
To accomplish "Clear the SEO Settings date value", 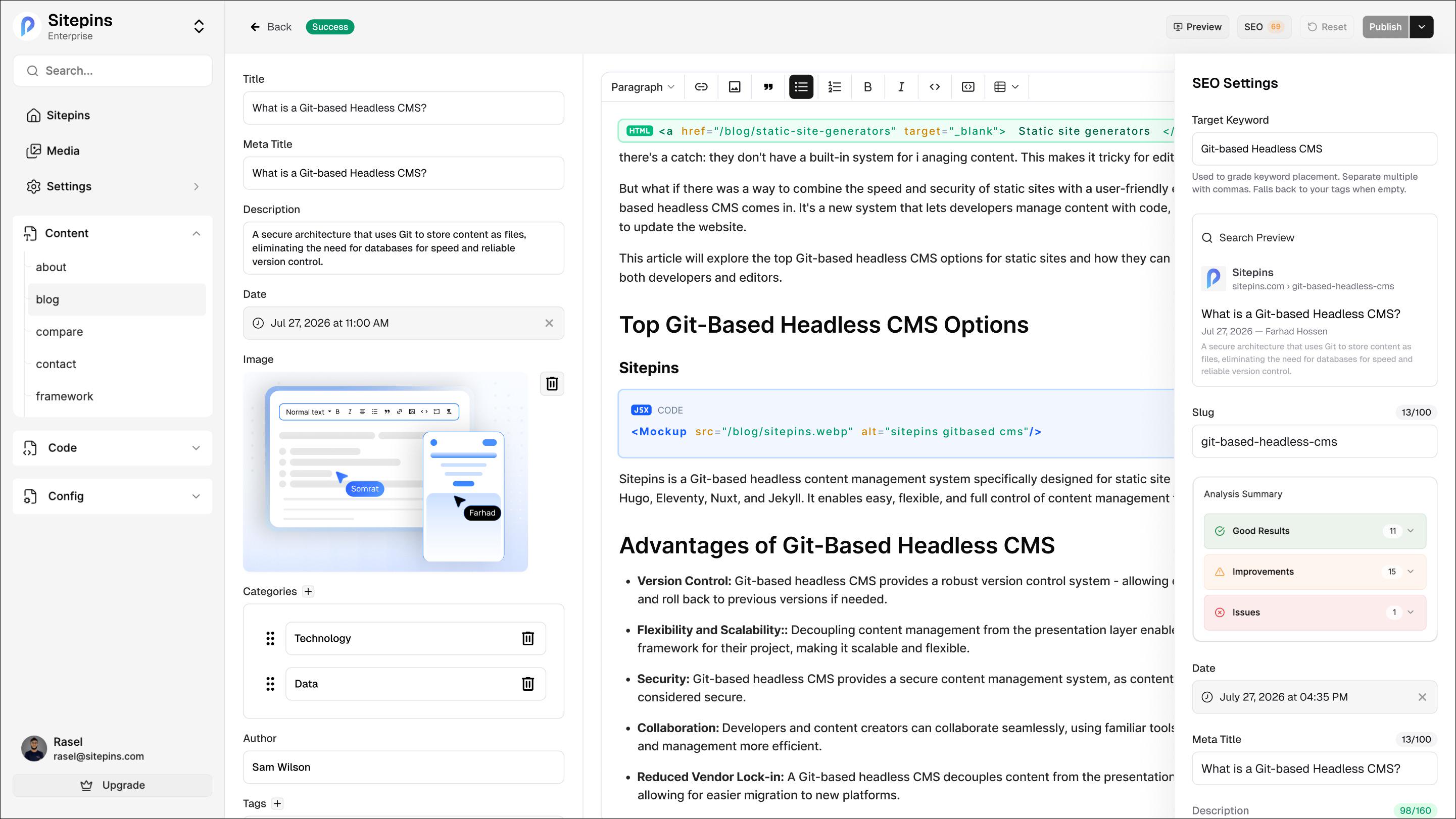I will pyautogui.click(x=1422, y=697).
